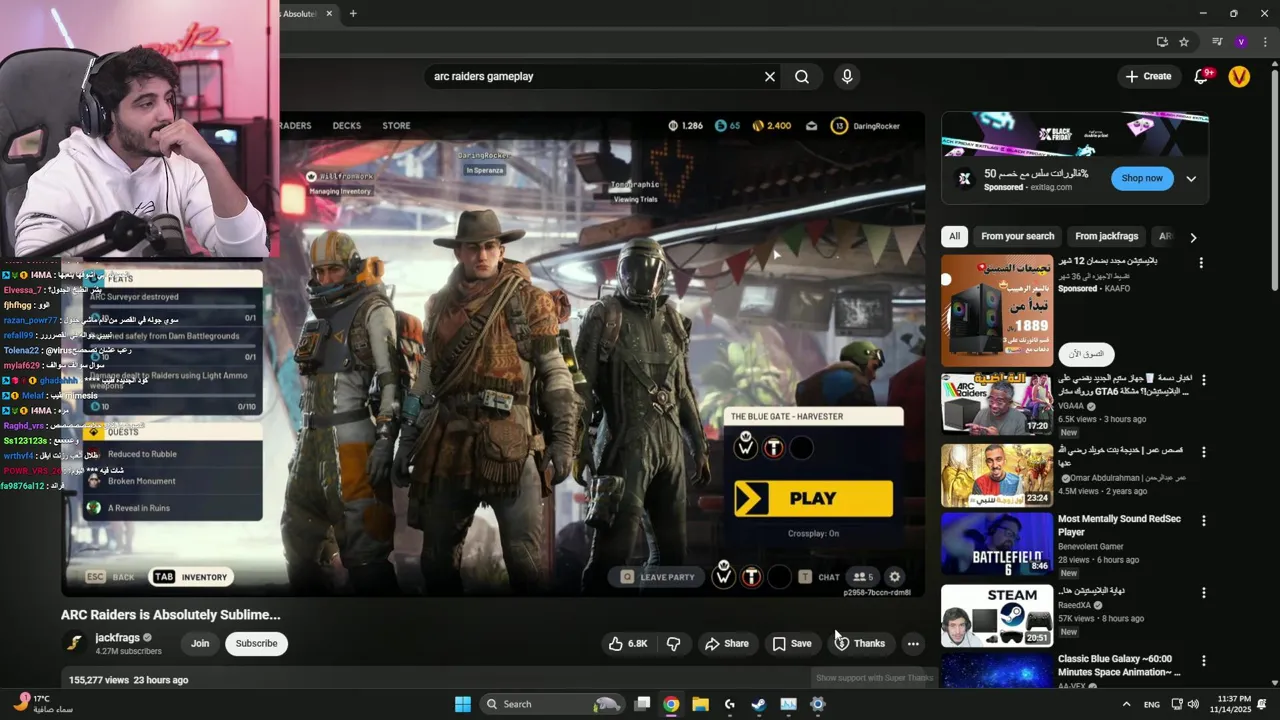Open the jackfrags channel name link

click(x=117, y=637)
